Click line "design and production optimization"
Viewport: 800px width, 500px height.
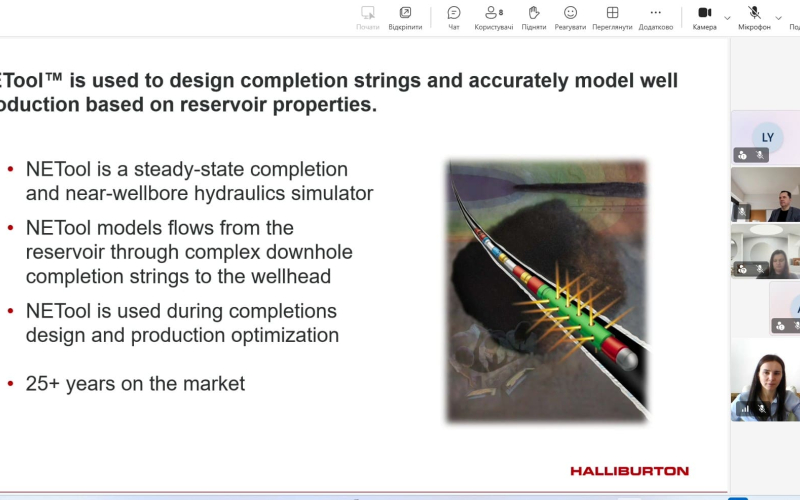coord(182,335)
